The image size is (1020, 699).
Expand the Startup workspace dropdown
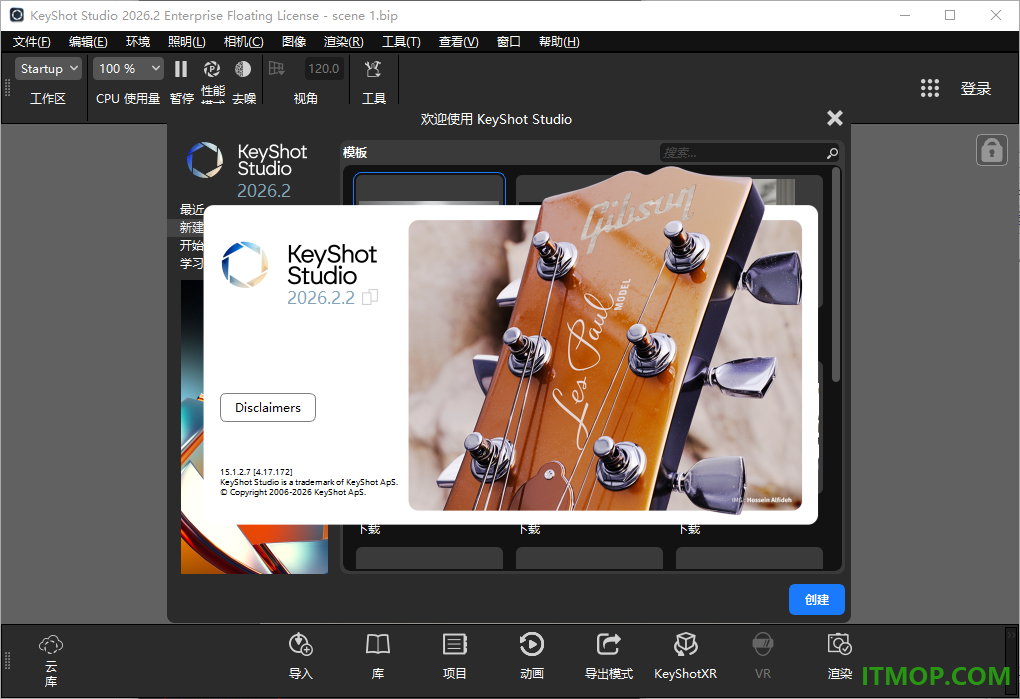point(48,68)
